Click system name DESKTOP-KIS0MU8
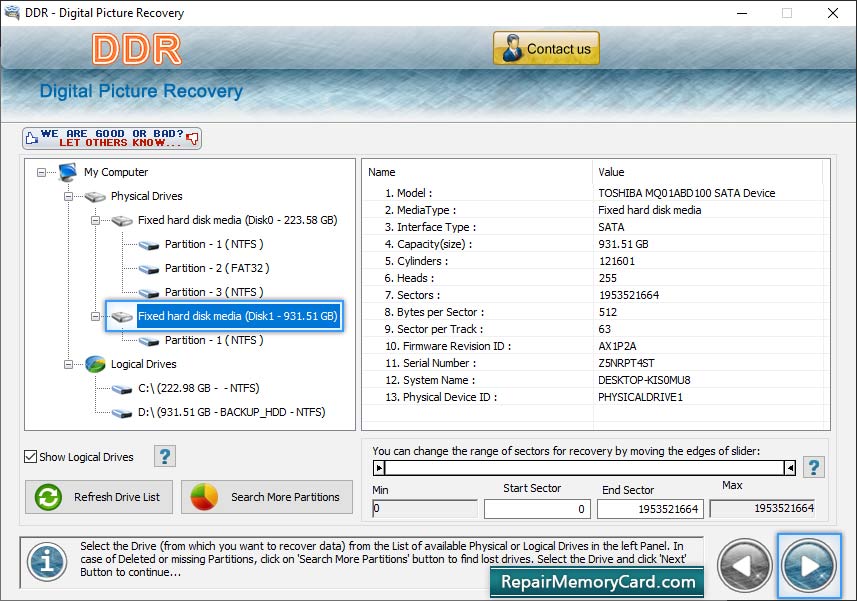The image size is (857, 601). [x=644, y=380]
